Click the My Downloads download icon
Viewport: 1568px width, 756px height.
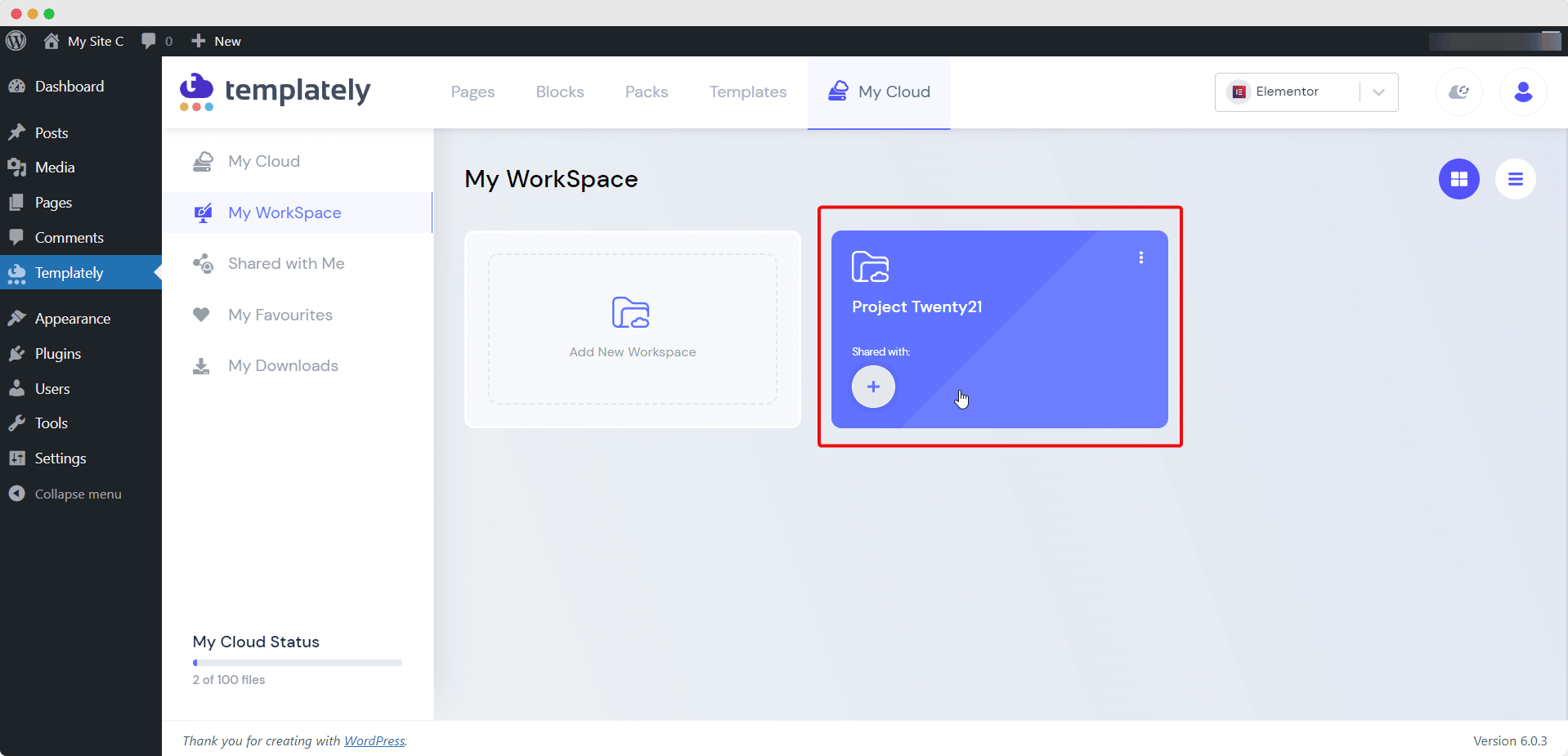(x=201, y=365)
